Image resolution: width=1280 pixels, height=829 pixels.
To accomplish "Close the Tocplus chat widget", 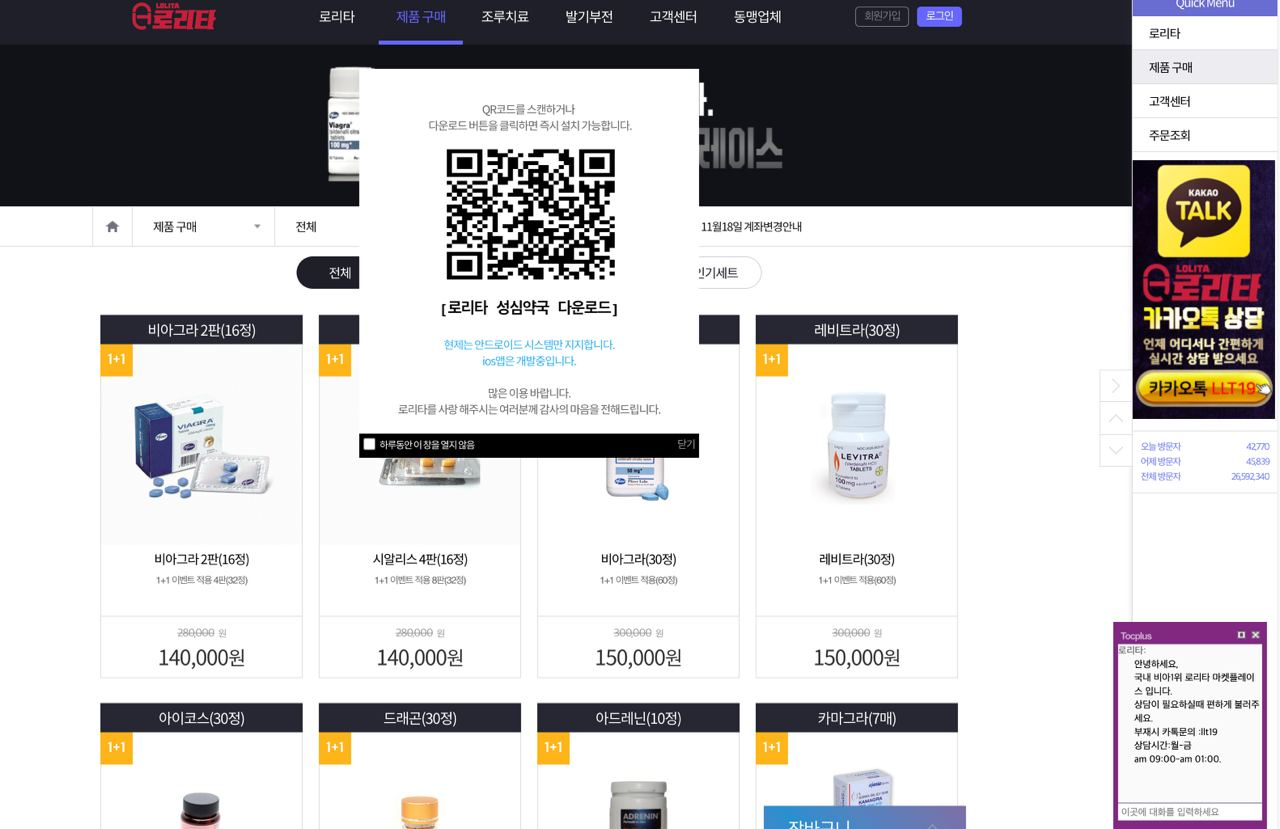I will pyautogui.click(x=1255, y=635).
